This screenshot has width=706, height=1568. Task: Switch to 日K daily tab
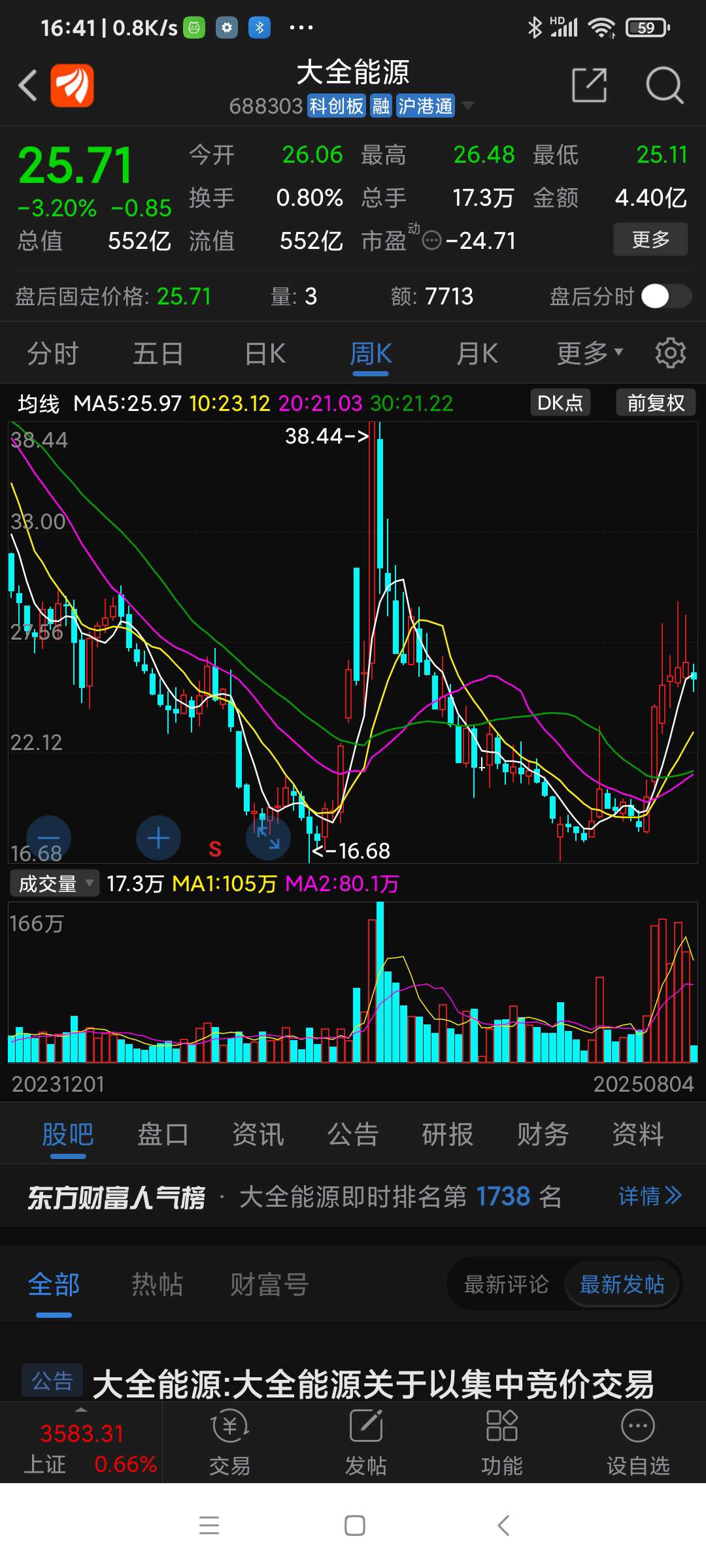[265, 353]
